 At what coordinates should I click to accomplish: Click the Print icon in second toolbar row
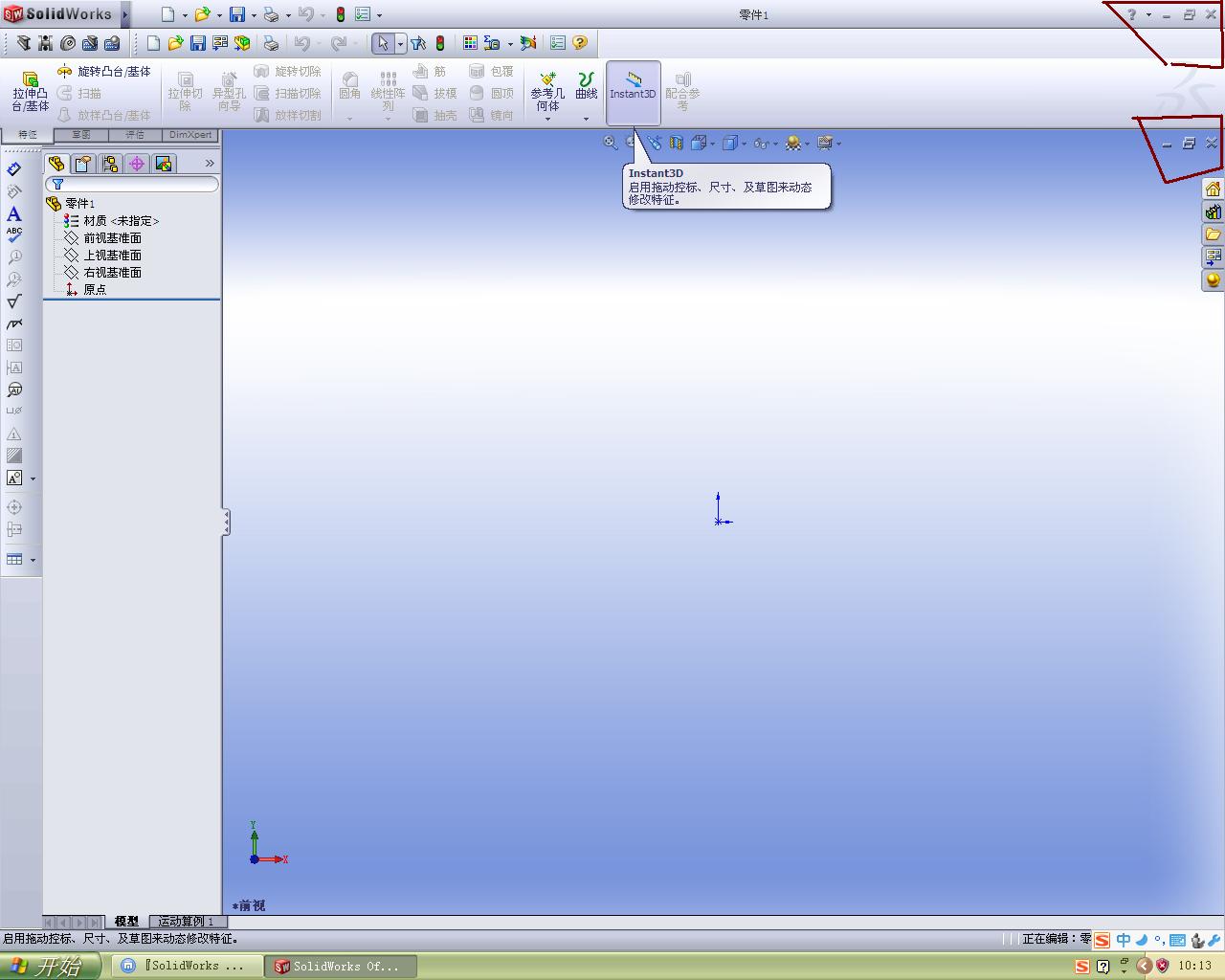(x=271, y=43)
